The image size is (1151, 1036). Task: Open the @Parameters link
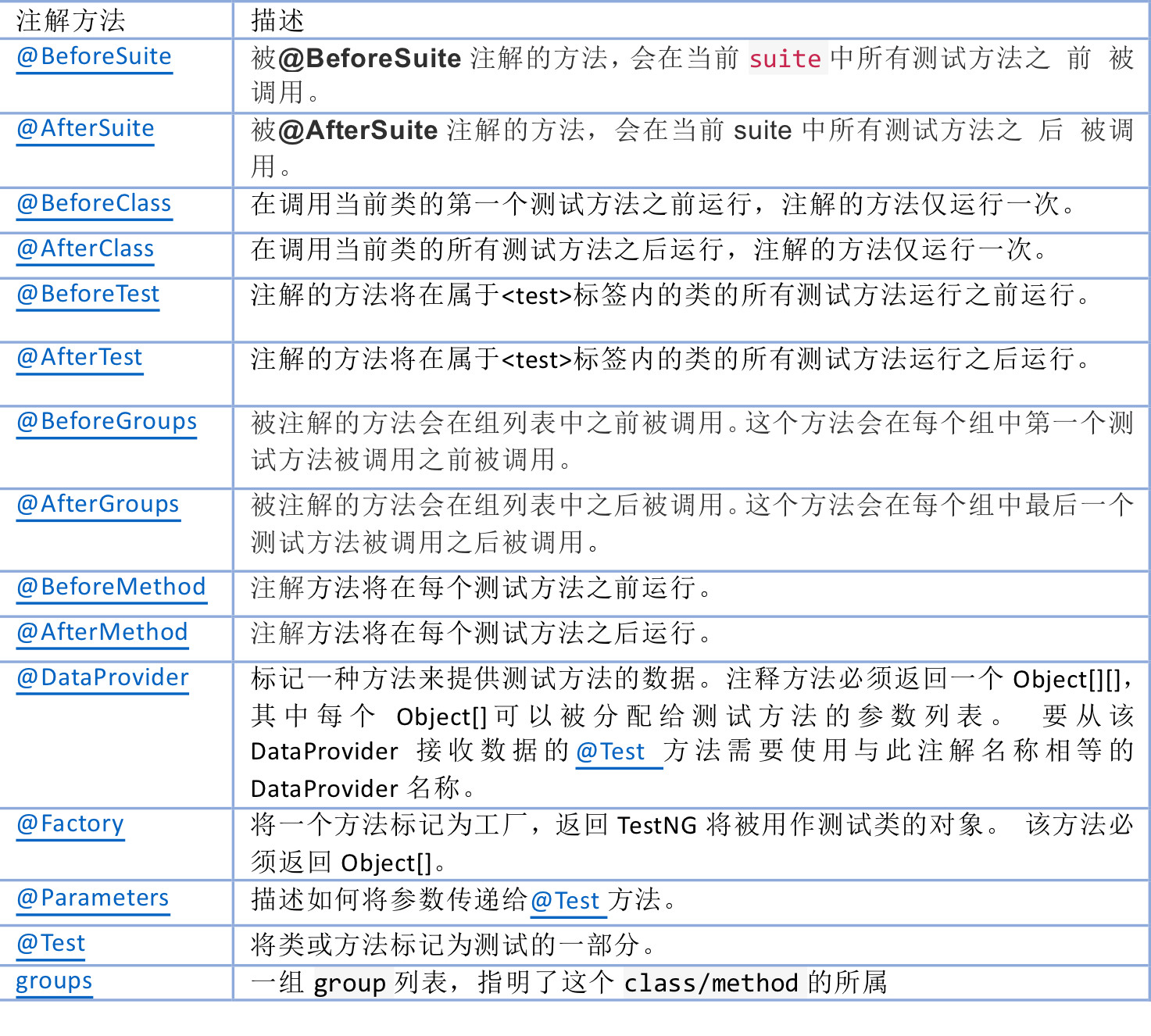[x=93, y=898]
